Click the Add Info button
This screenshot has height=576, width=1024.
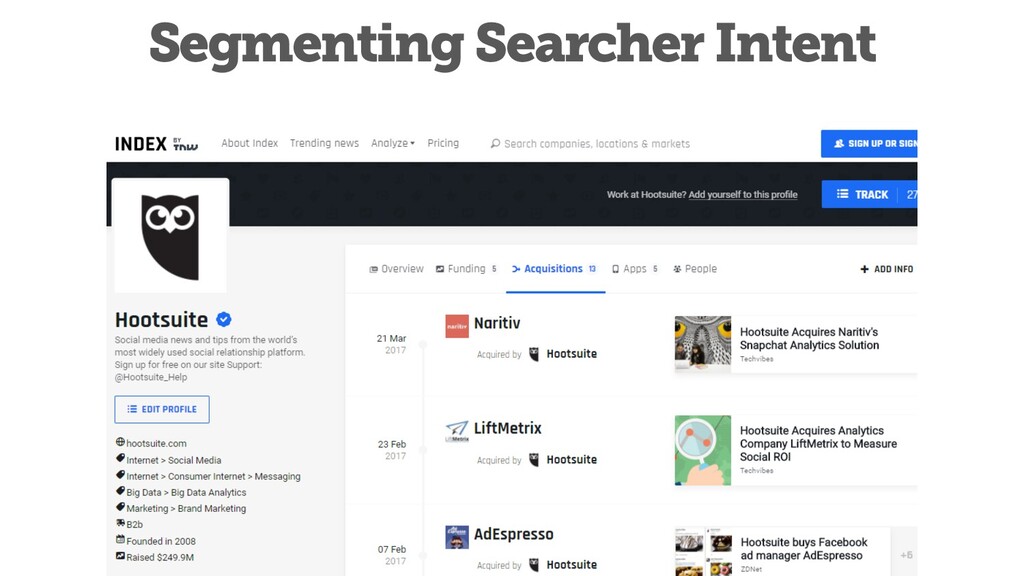point(887,269)
